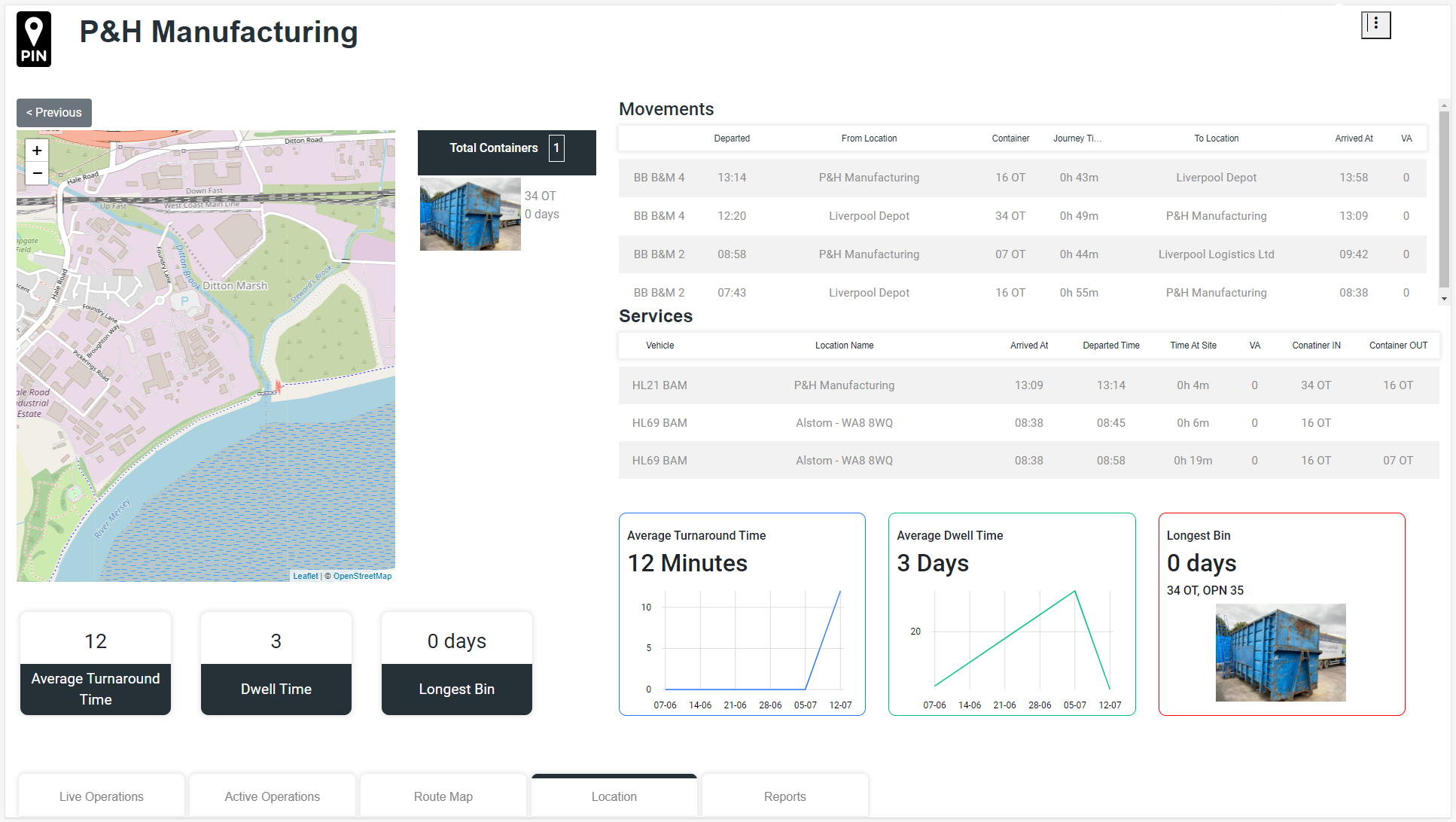The width and height of the screenshot is (1456, 822).
Task: Sort Movements by Journey Time column
Action: tap(1077, 139)
